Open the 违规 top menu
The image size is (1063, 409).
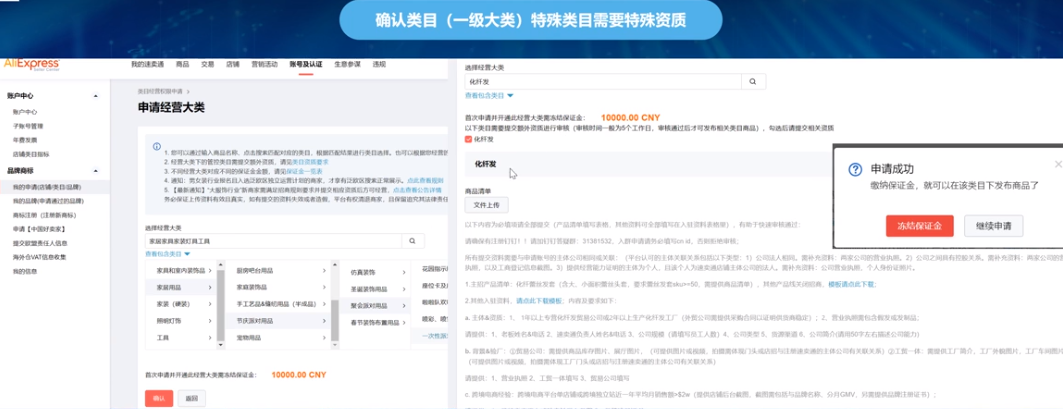(379, 64)
